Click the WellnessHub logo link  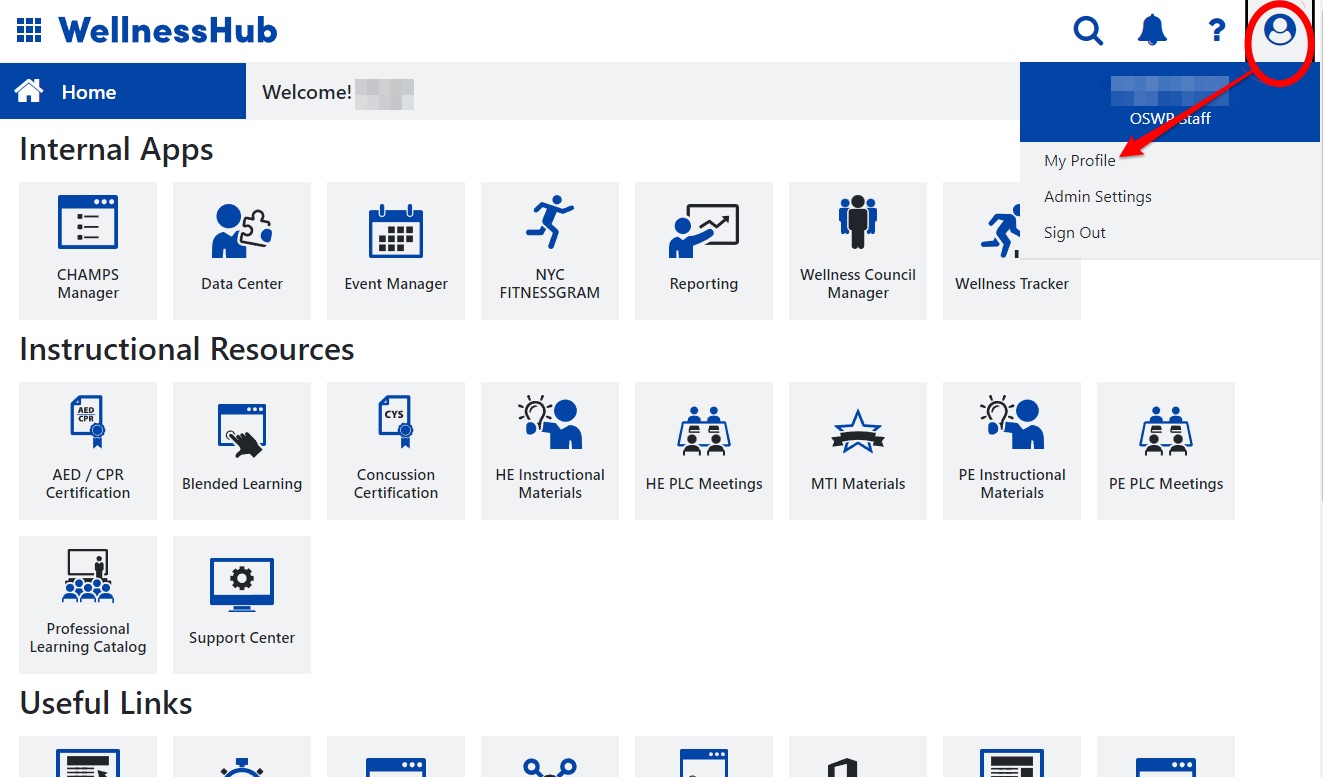(167, 31)
